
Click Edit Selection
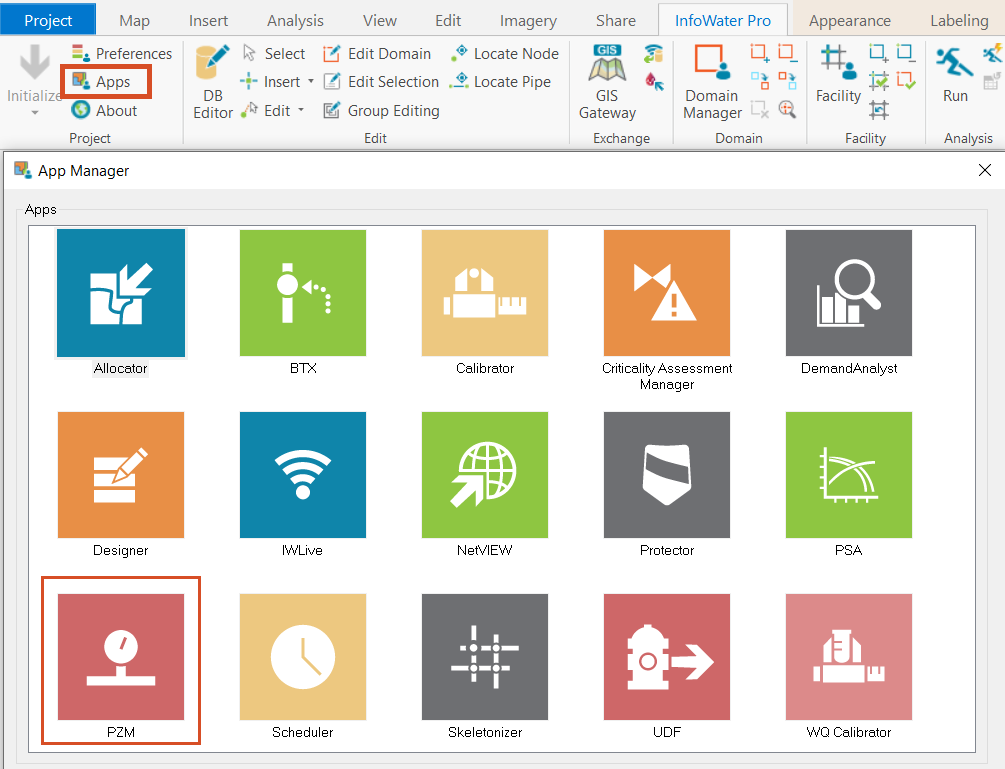(x=381, y=81)
